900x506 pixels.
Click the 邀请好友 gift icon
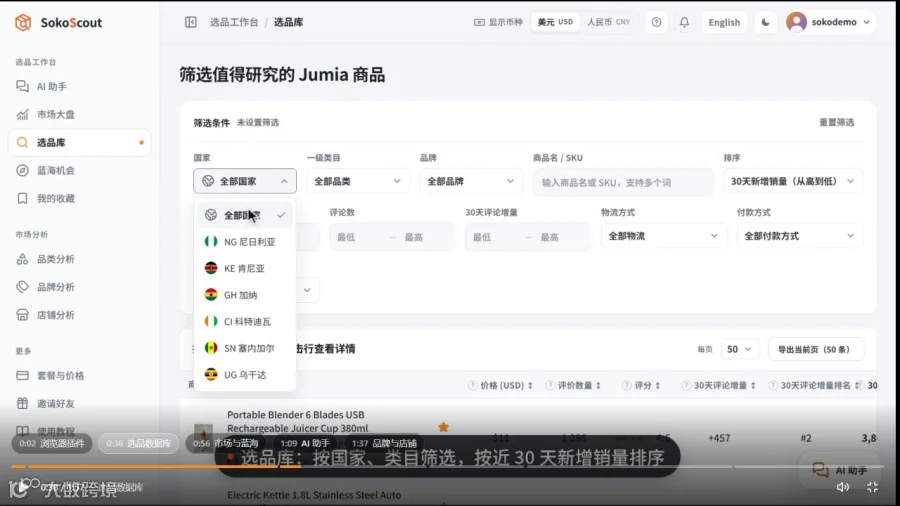coord(22,403)
